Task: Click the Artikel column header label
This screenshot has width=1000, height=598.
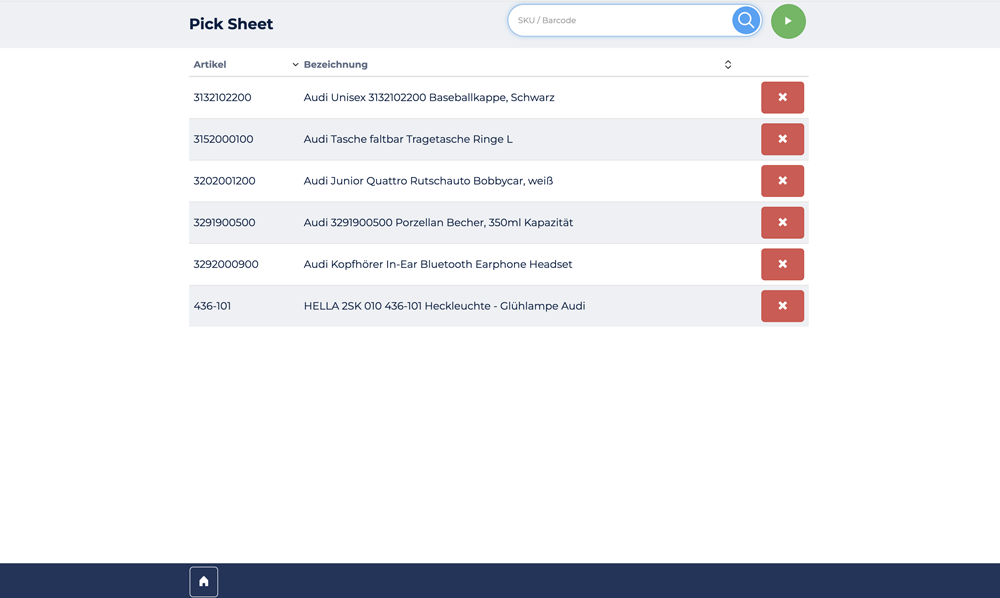Action: pyautogui.click(x=210, y=65)
